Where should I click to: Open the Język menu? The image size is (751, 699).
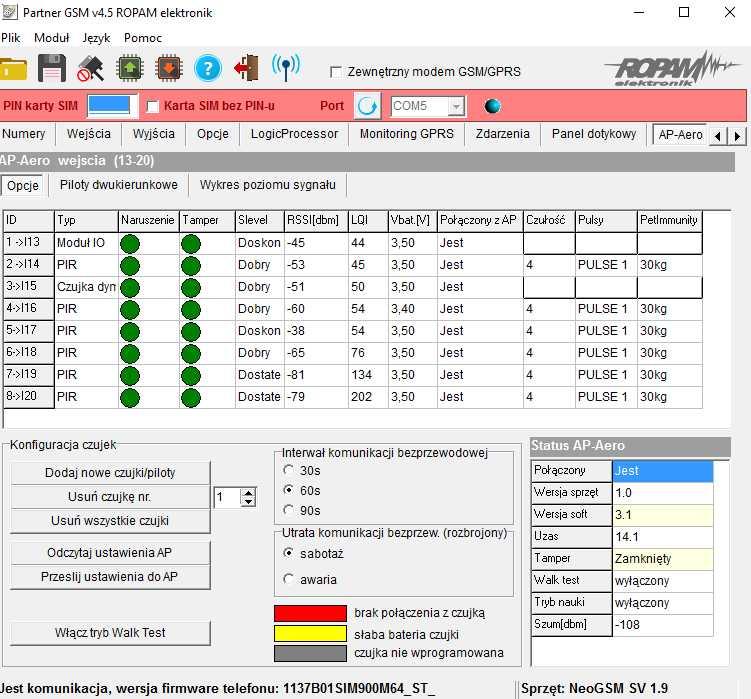point(96,38)
